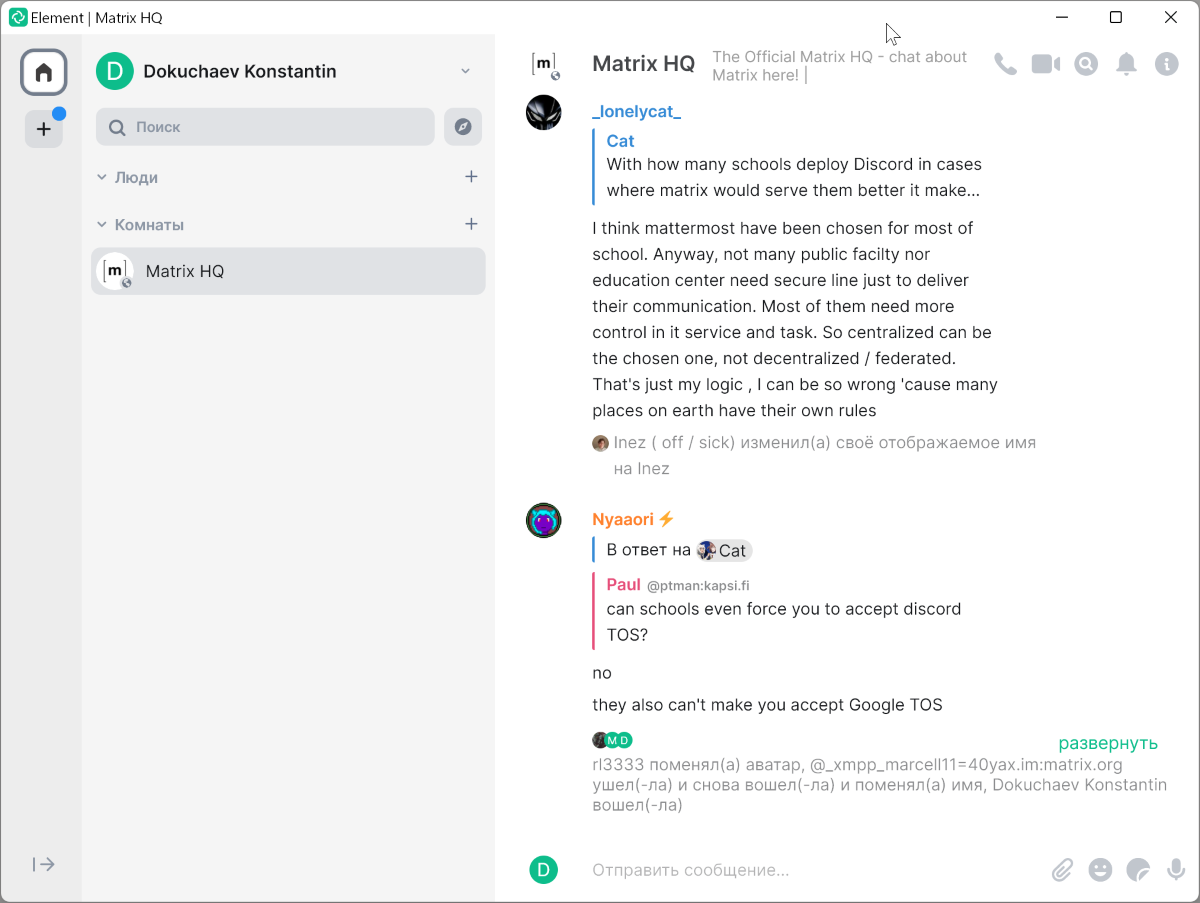Click own avatar D beside composer

(x=543, y=870)
